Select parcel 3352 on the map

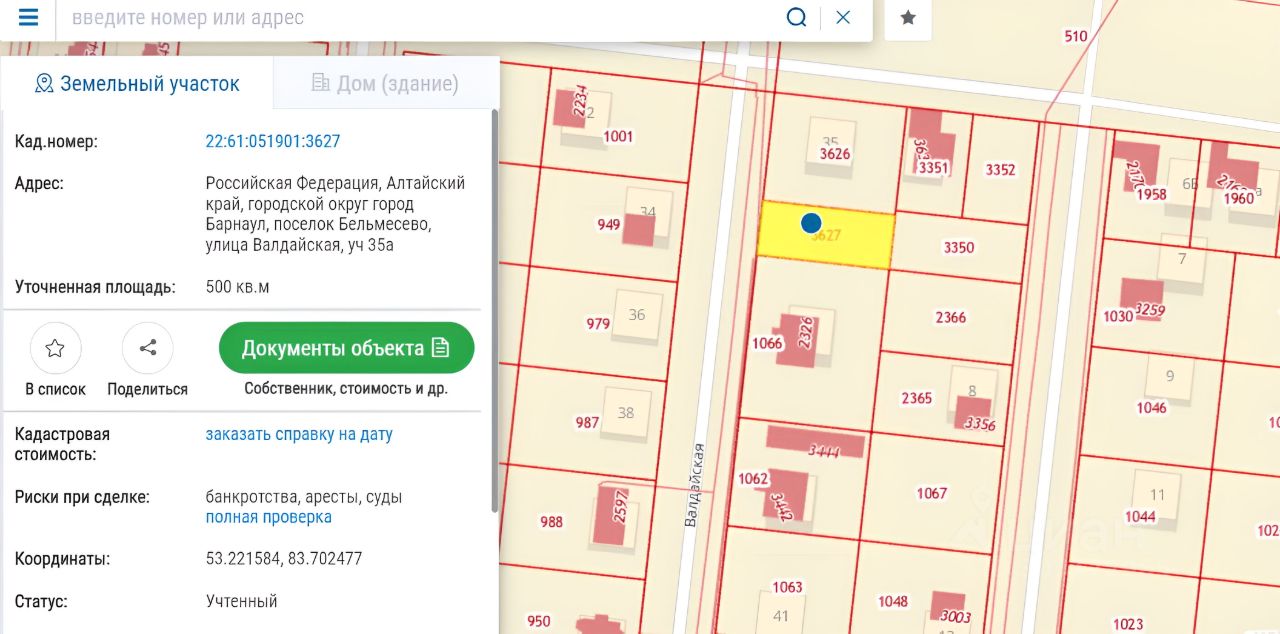tap(1000, 169)
